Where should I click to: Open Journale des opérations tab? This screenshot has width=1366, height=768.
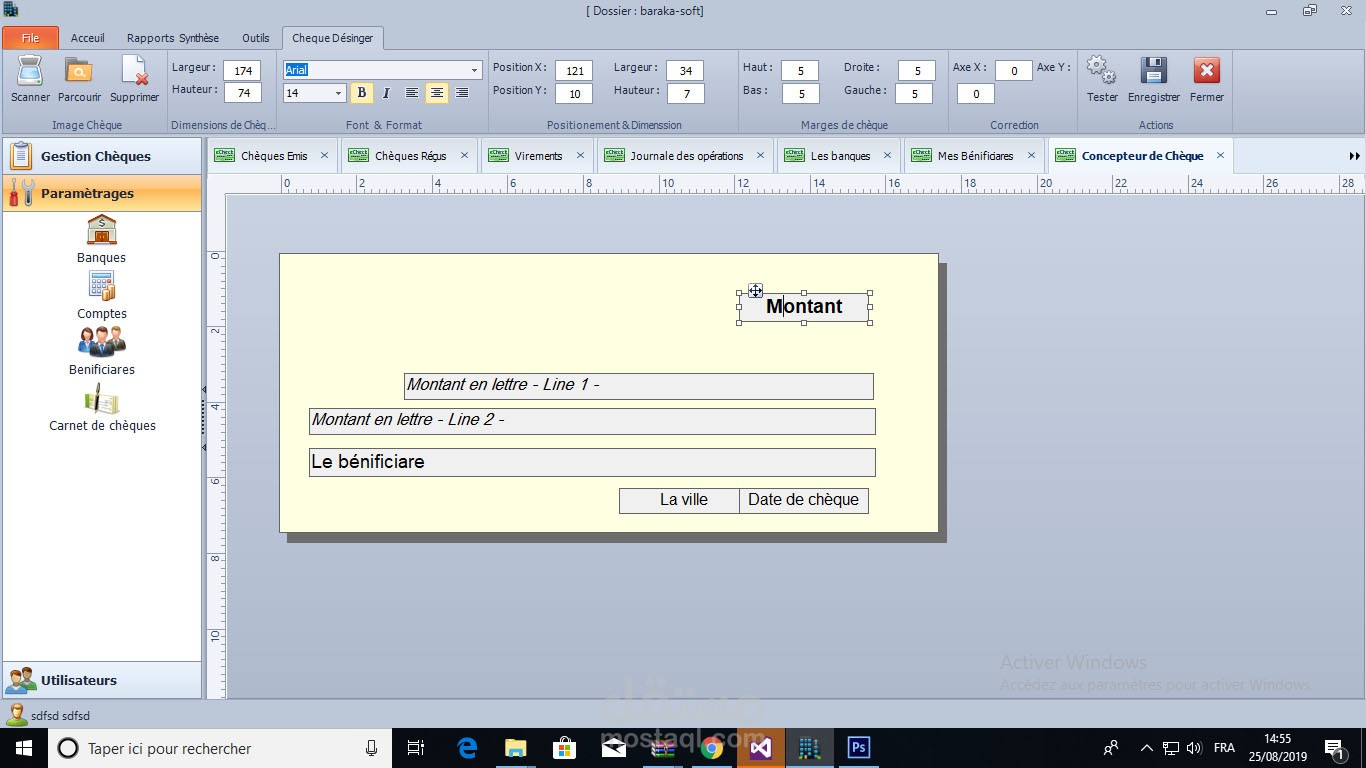686,156
